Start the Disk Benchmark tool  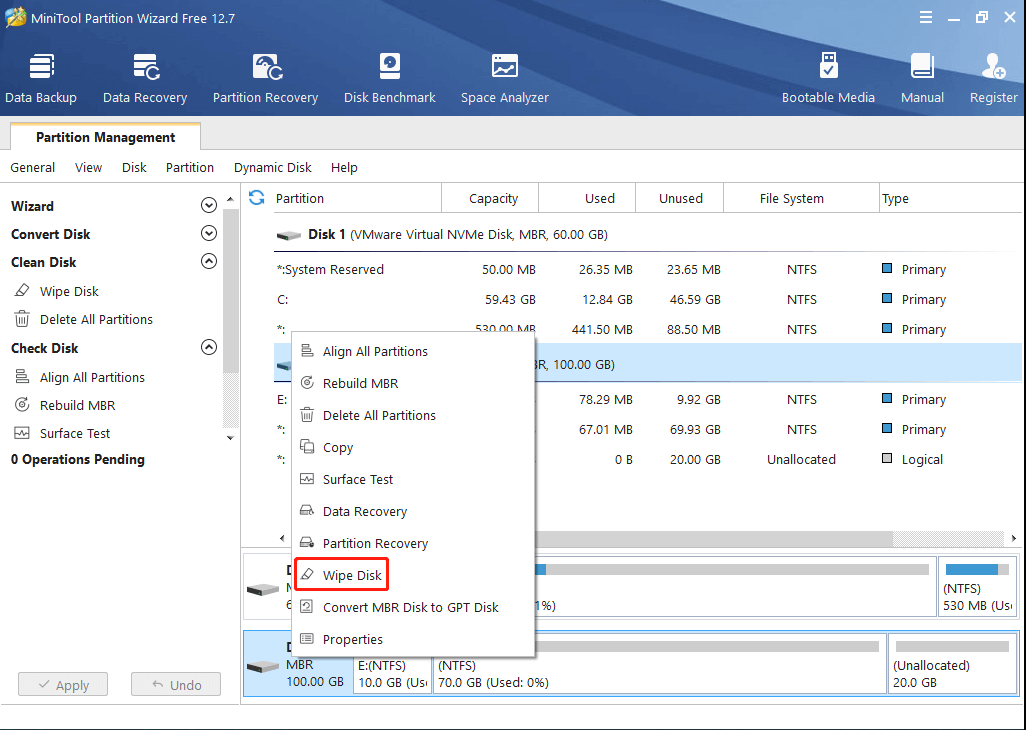[x=389, y=78]
